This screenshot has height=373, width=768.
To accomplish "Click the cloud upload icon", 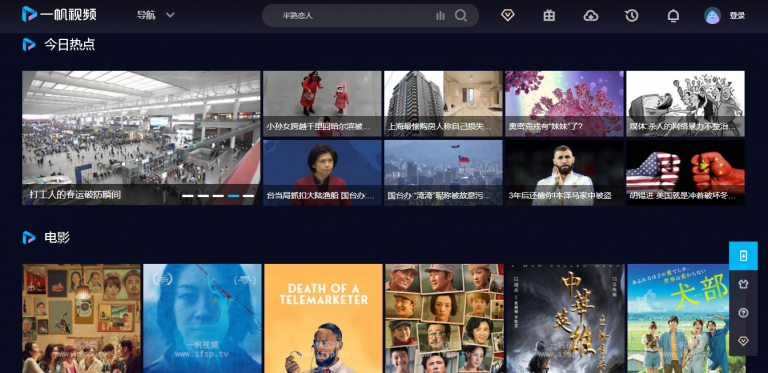I will (x=591, y=16).
